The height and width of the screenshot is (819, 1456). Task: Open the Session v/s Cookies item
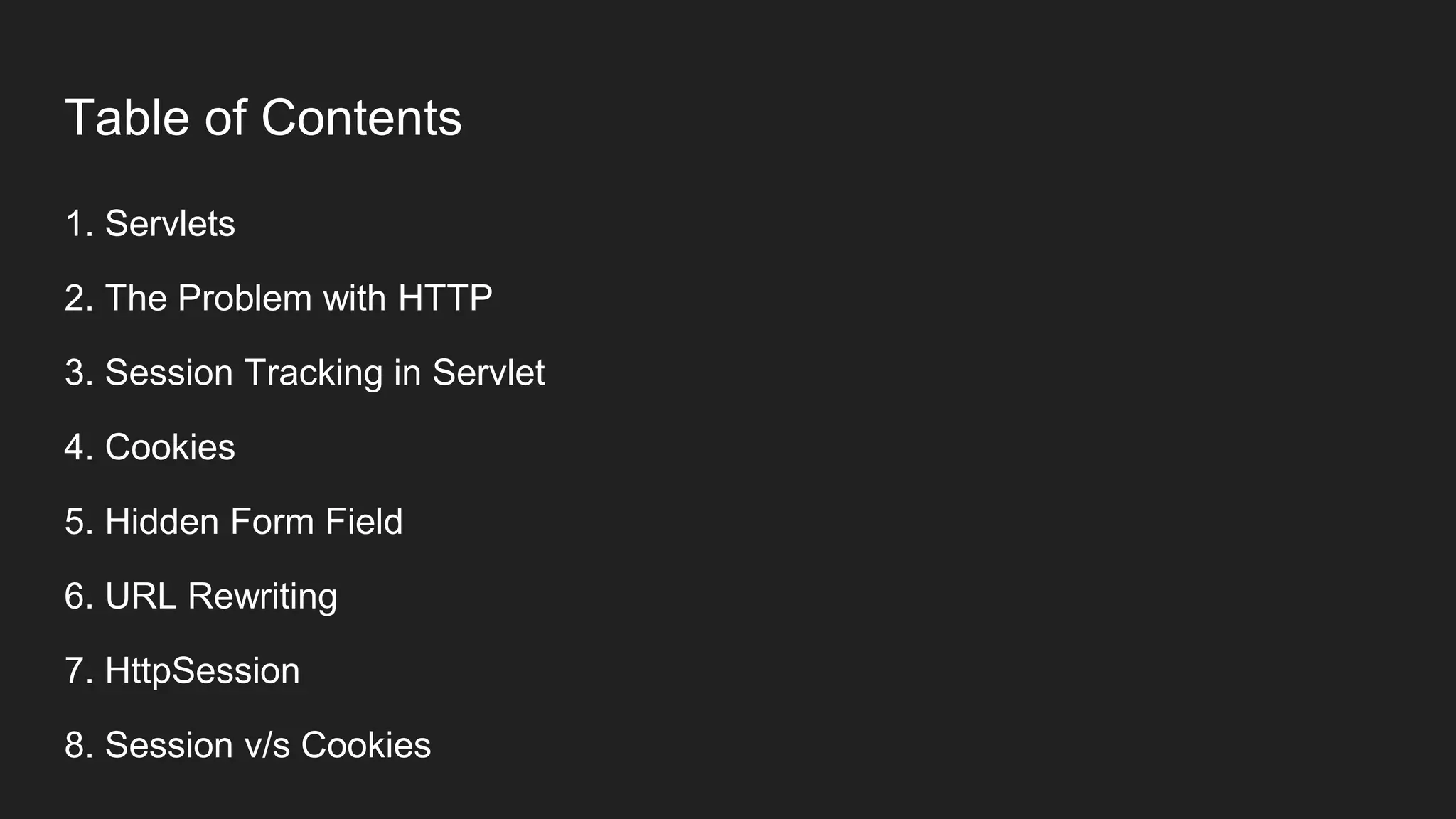coord(267,745)
